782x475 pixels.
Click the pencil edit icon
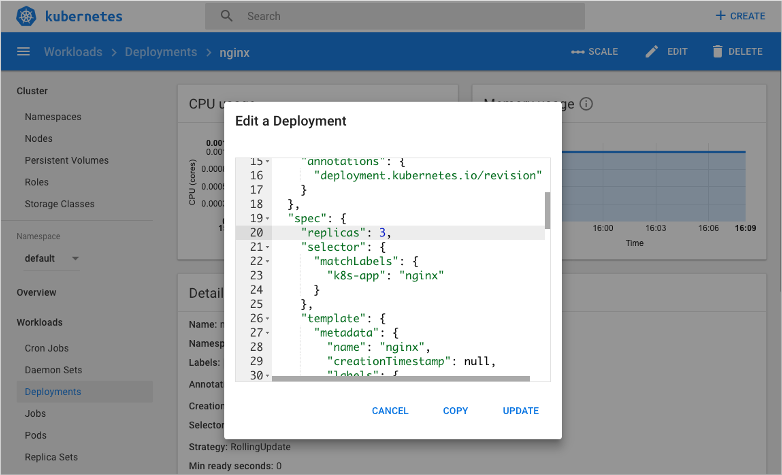[651, 51]
